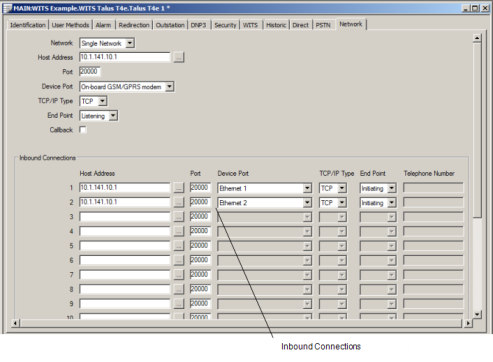Click Host Address field in inbound row 8
The width and height of the screenshot is (493, 362).
[x=125, y=289]
